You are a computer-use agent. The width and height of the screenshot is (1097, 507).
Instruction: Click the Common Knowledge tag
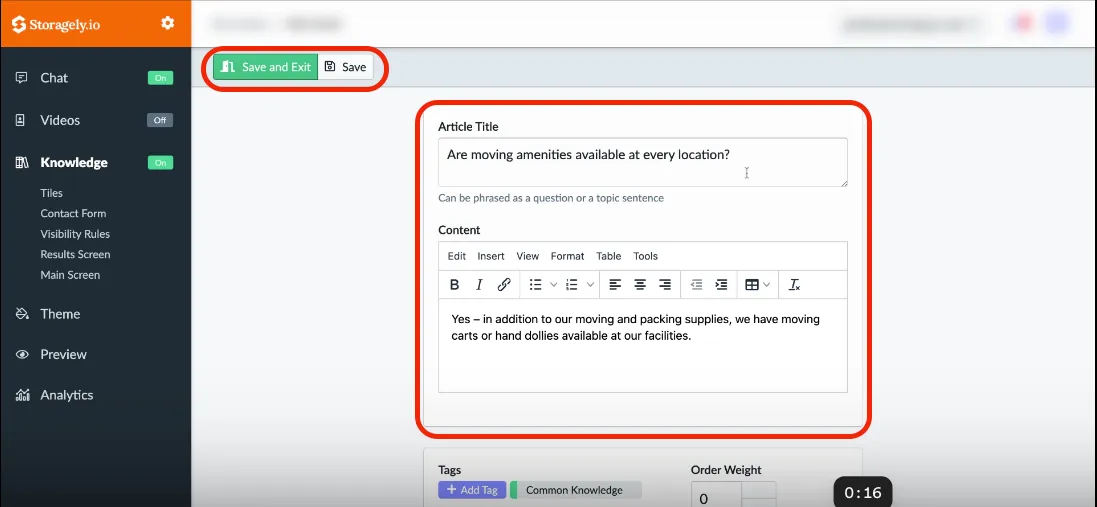575,490
